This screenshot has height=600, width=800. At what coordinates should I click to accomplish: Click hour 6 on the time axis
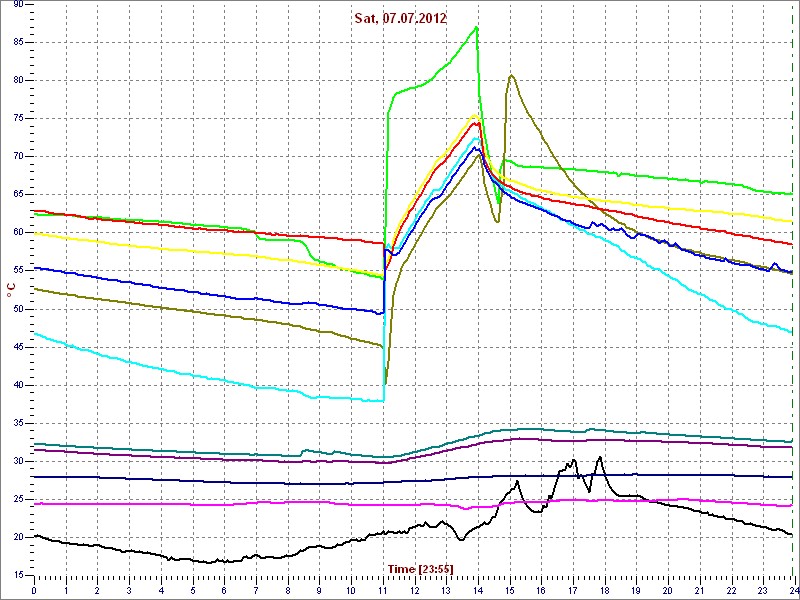tap(224, 591)
